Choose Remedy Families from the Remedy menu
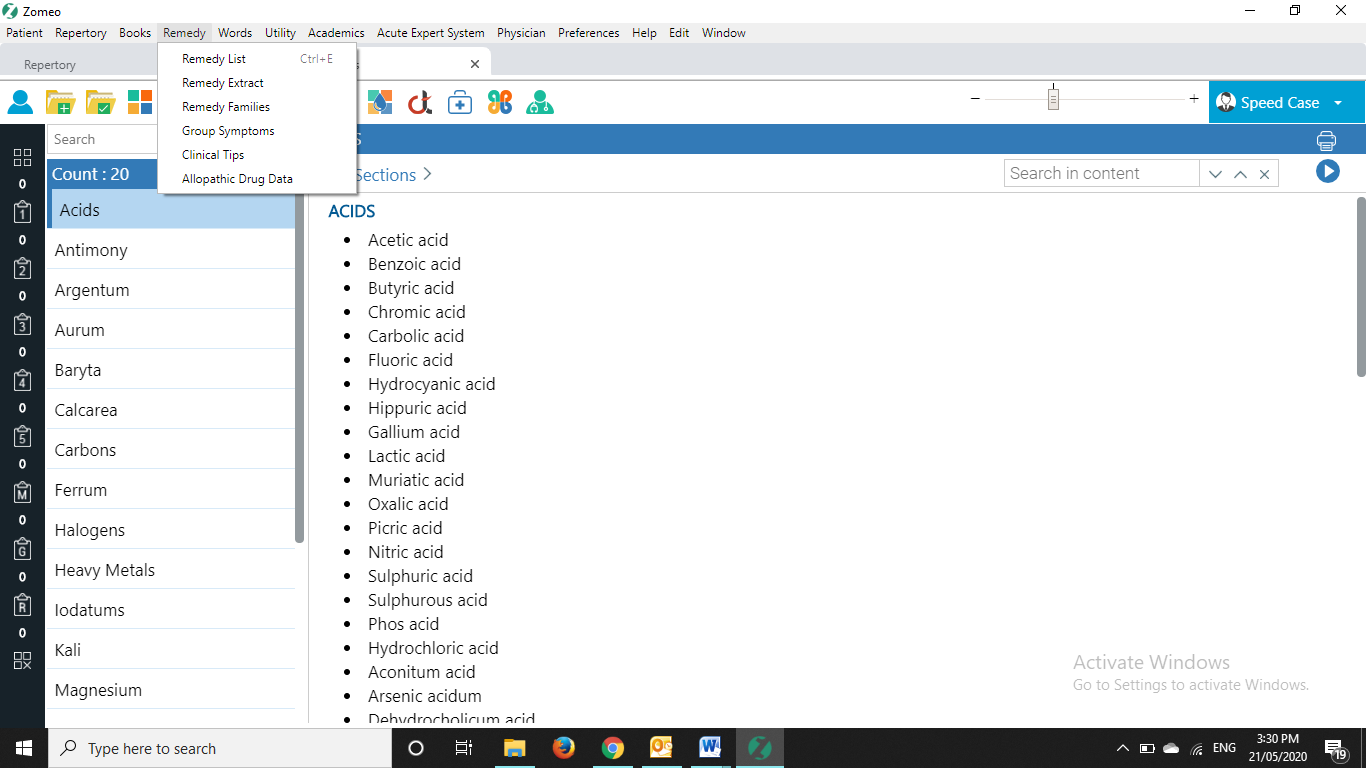The height and width of the screenshot is (768, 1366). coord(226,107)
